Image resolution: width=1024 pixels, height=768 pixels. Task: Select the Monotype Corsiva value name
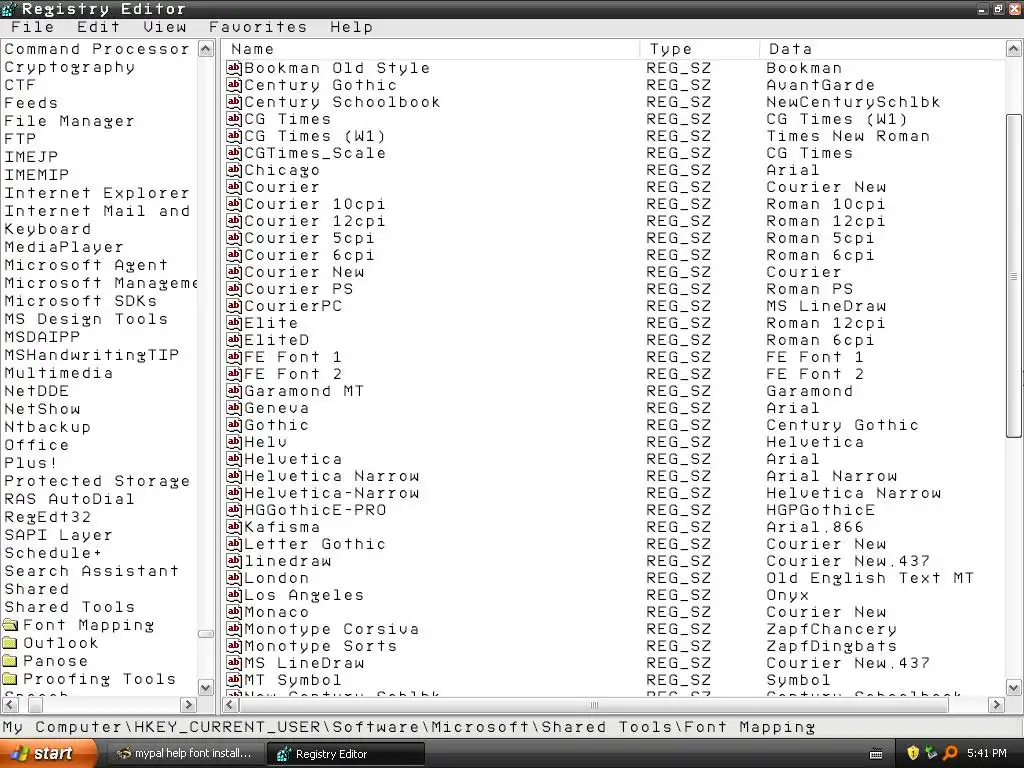[331, 628]
